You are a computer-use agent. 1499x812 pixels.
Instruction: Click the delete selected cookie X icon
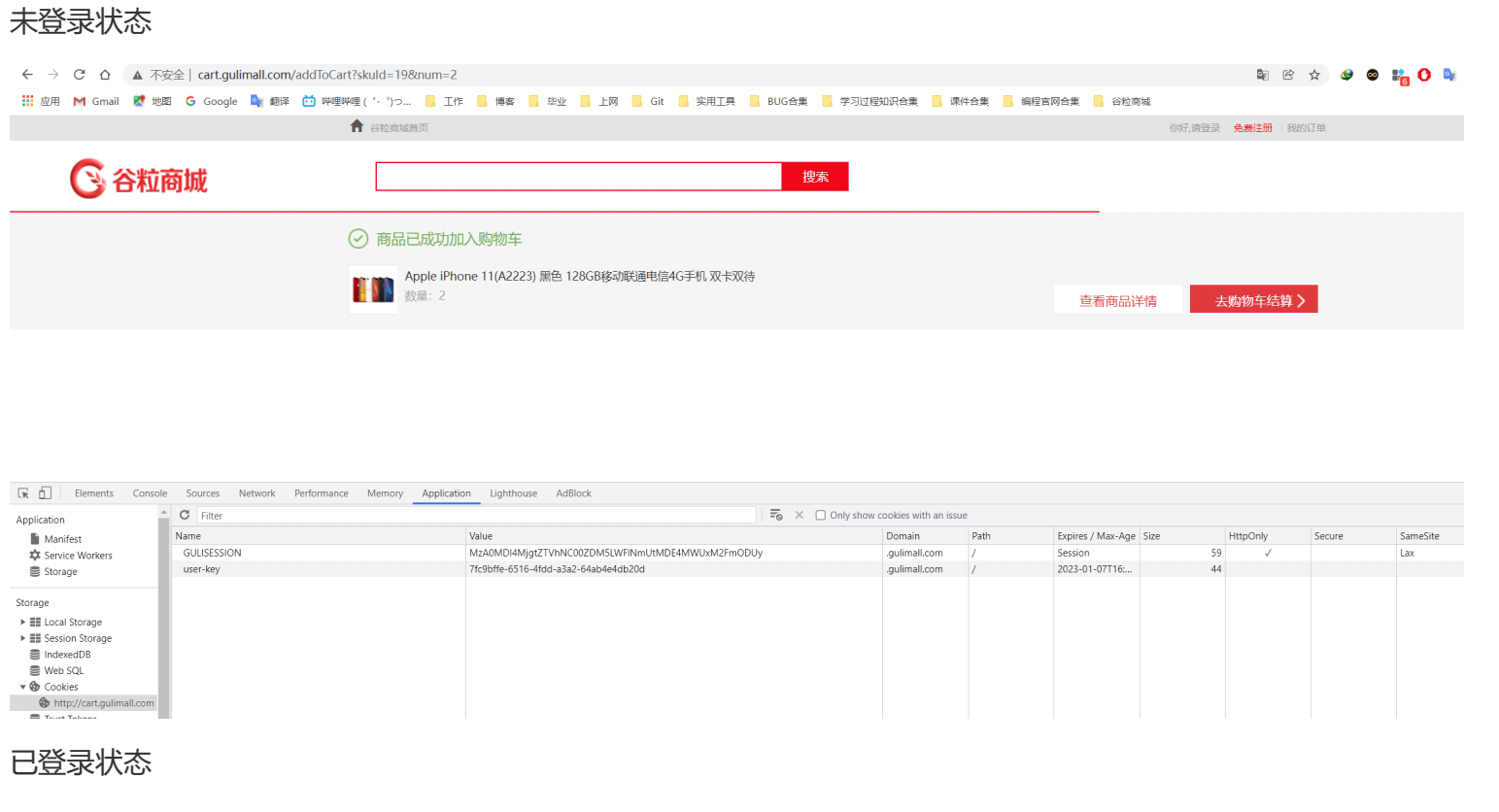(800, 515)
